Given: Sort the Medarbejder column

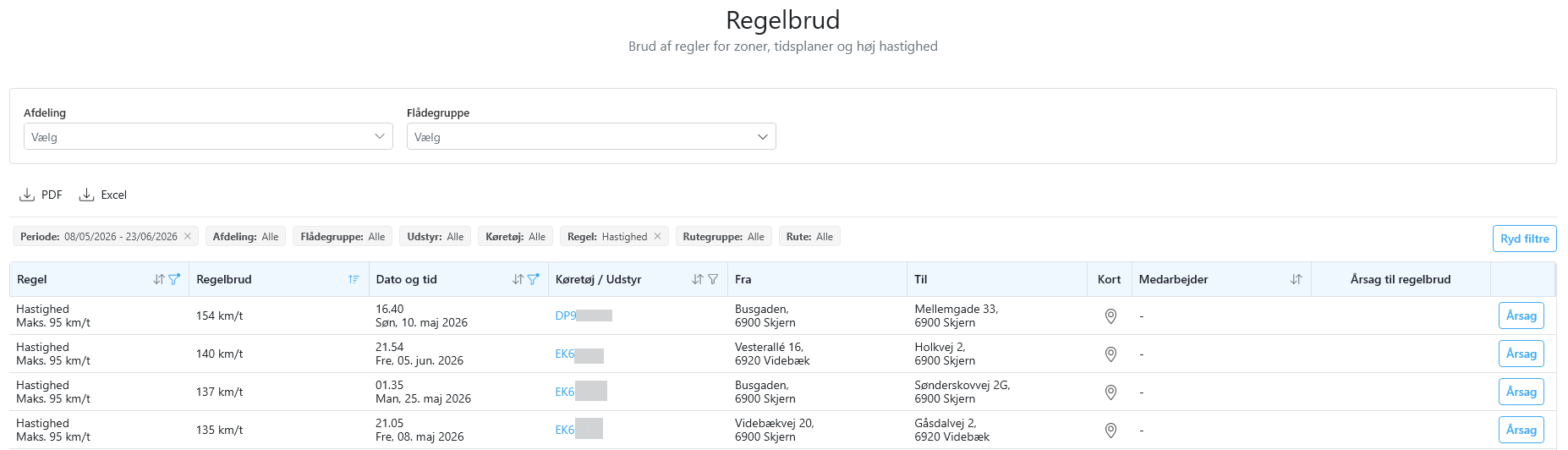Looking at the screenshot, I should (1296, 279).
